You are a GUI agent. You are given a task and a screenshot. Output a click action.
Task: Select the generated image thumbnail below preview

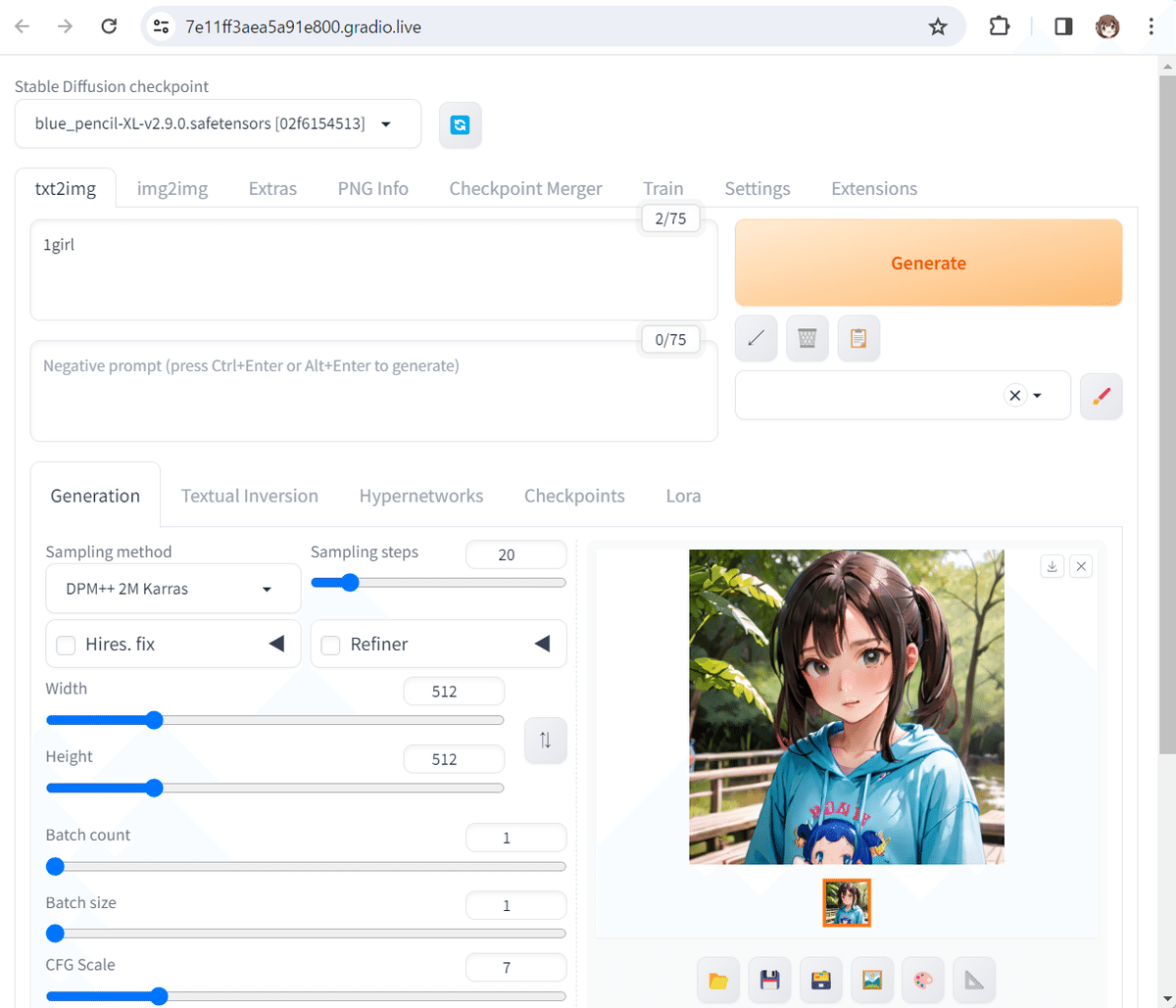(x=847, y=903)
